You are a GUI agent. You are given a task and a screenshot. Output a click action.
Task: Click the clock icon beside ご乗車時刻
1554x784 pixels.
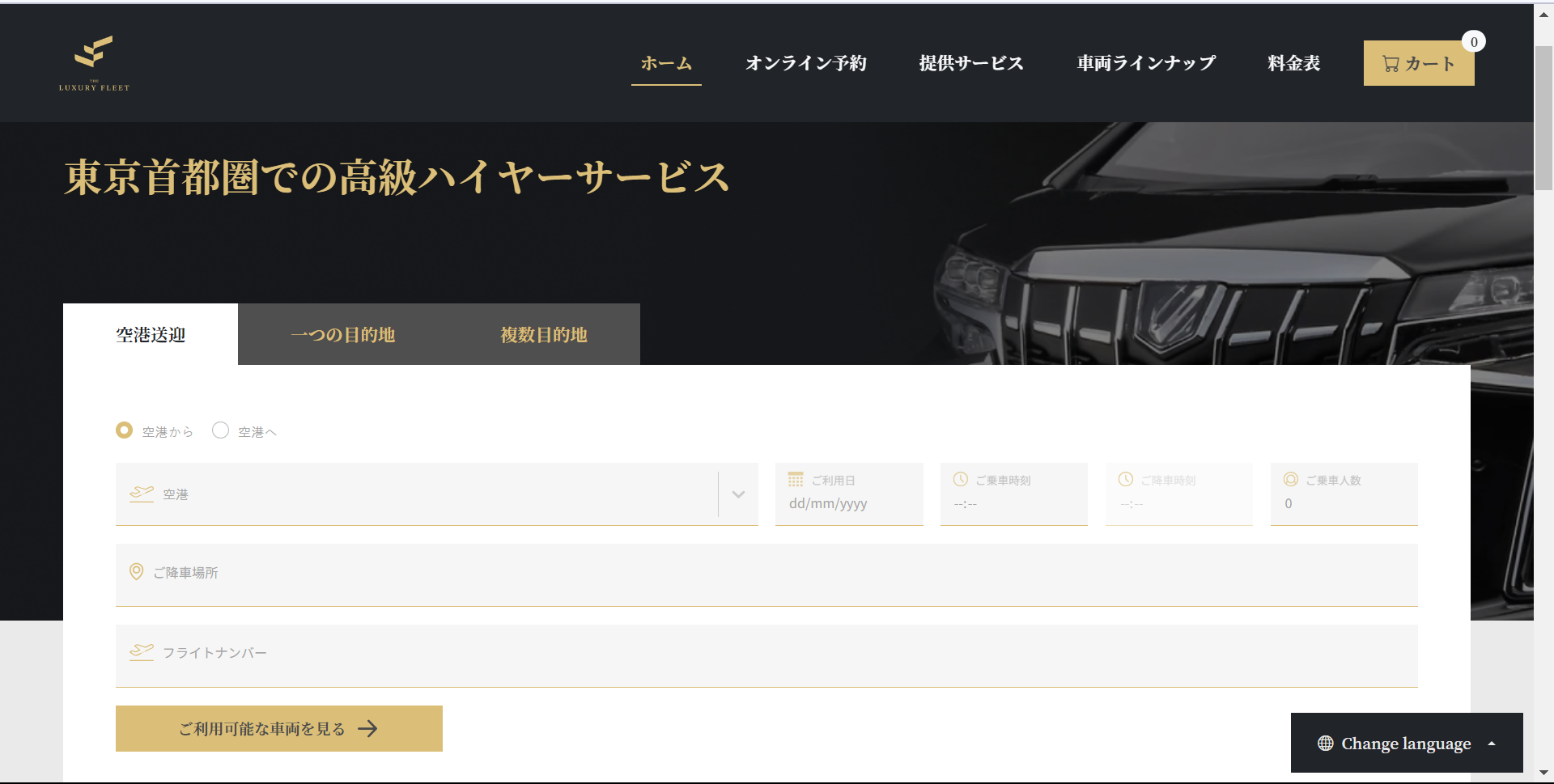(x=961, y=480)
